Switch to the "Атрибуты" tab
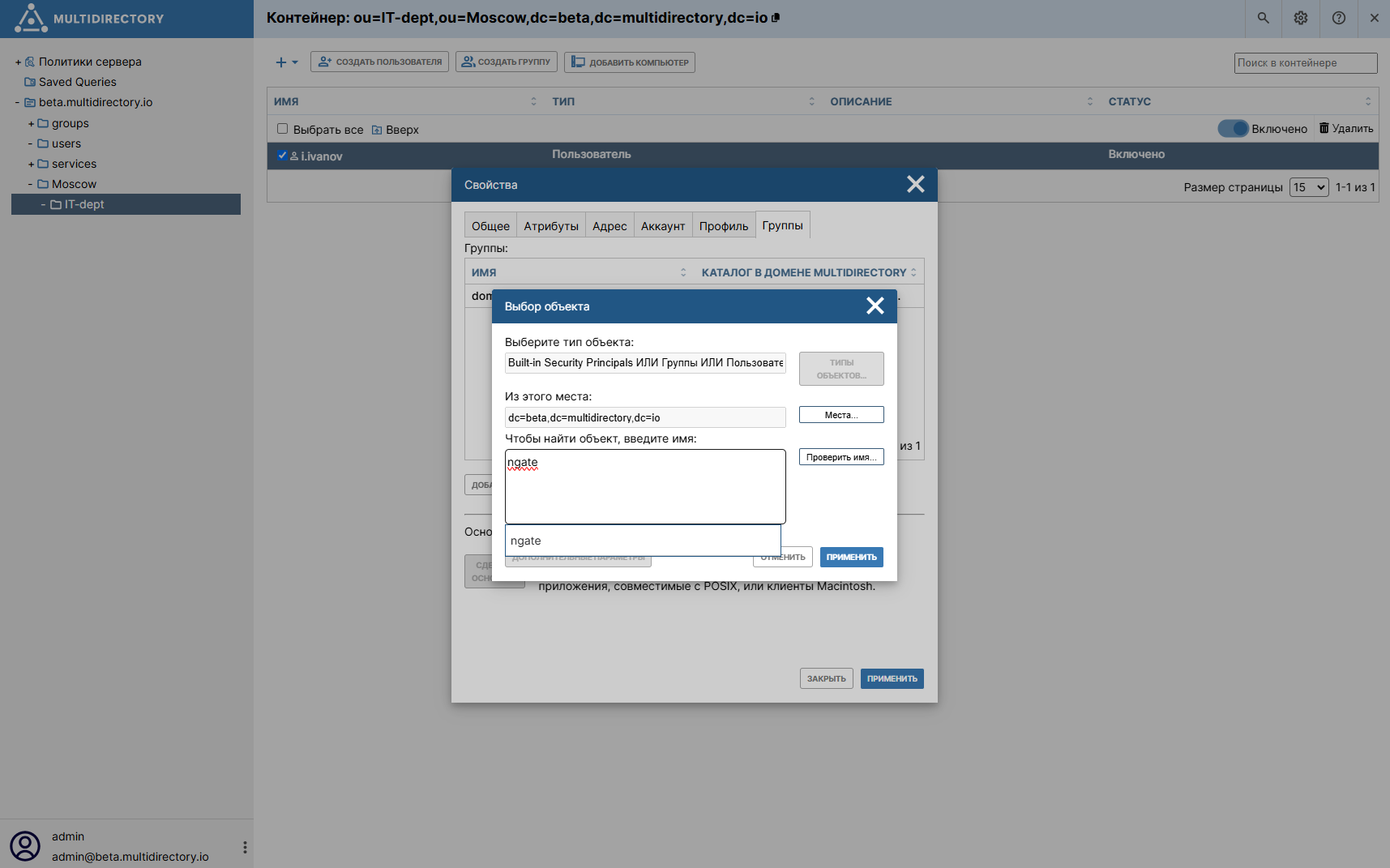Viewport: 1390px width, 868px height. coord(550,226)
